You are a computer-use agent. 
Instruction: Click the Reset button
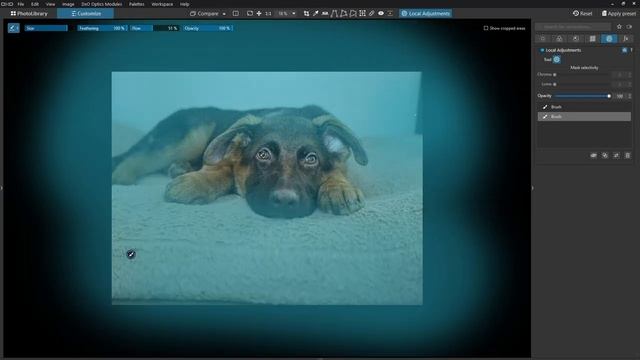[582, 13]
